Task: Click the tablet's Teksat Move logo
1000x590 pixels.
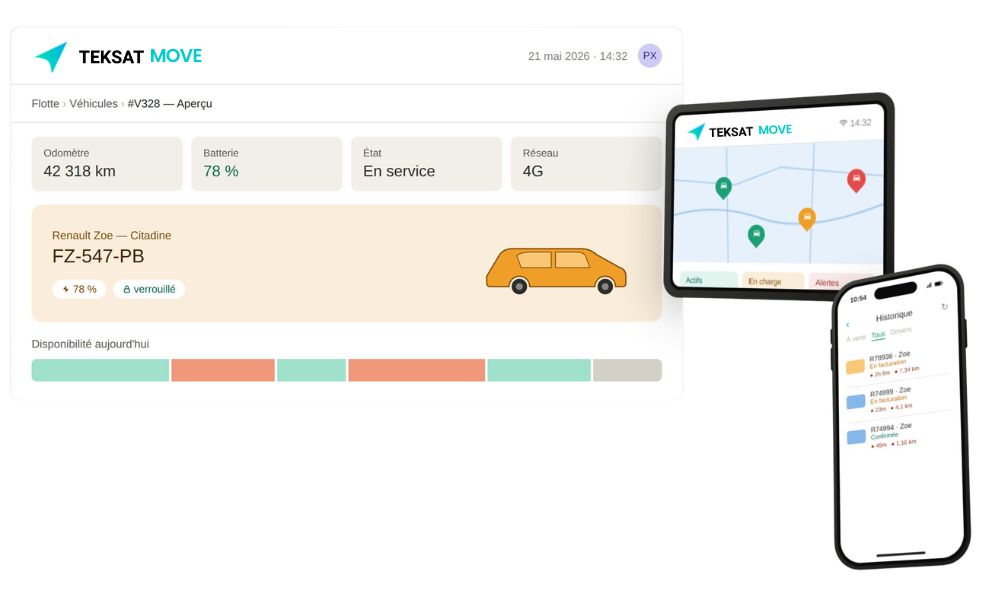Action: (x=740, y=131)
